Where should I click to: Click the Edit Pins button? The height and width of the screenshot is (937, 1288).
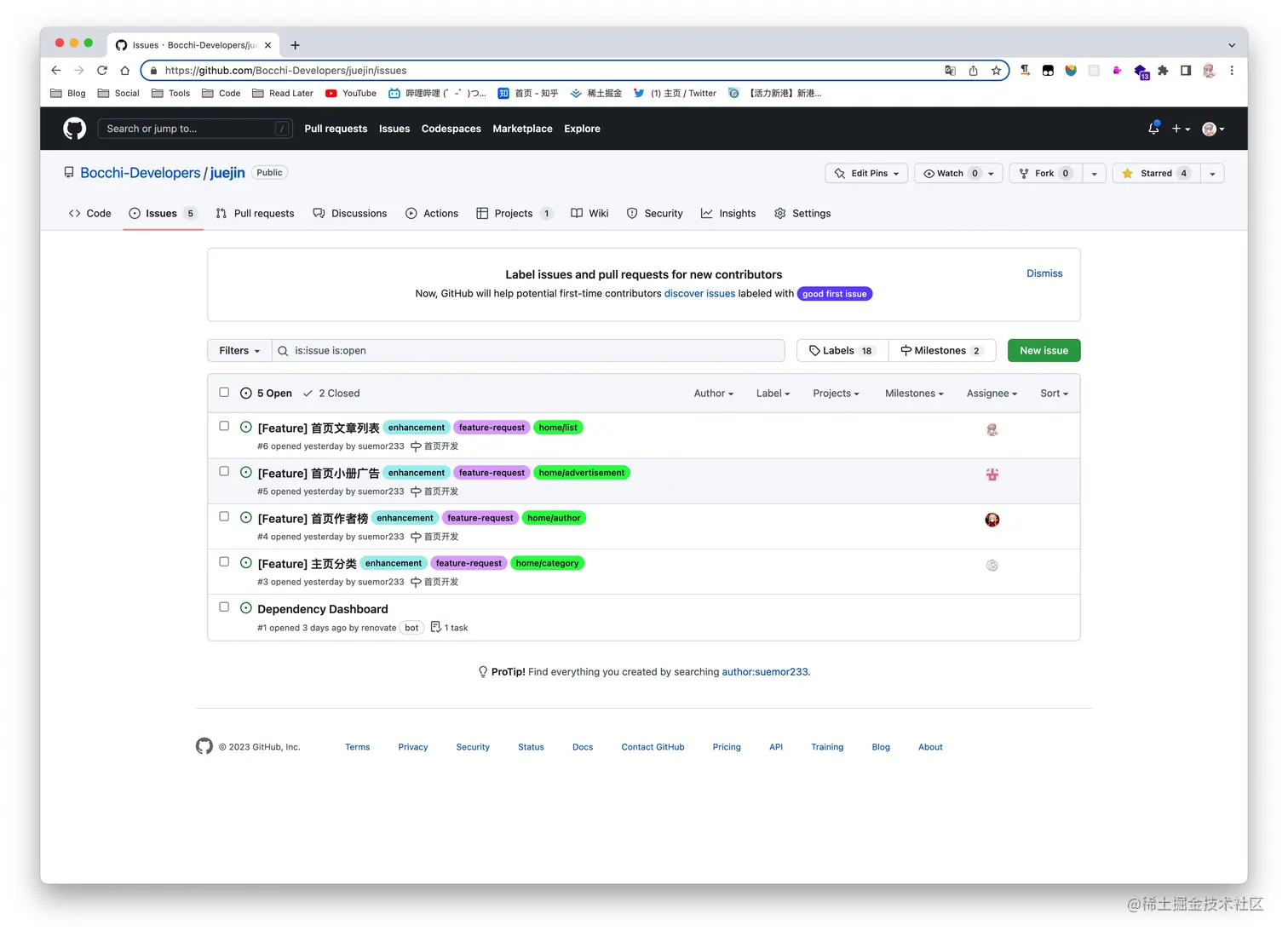point(866,173)
